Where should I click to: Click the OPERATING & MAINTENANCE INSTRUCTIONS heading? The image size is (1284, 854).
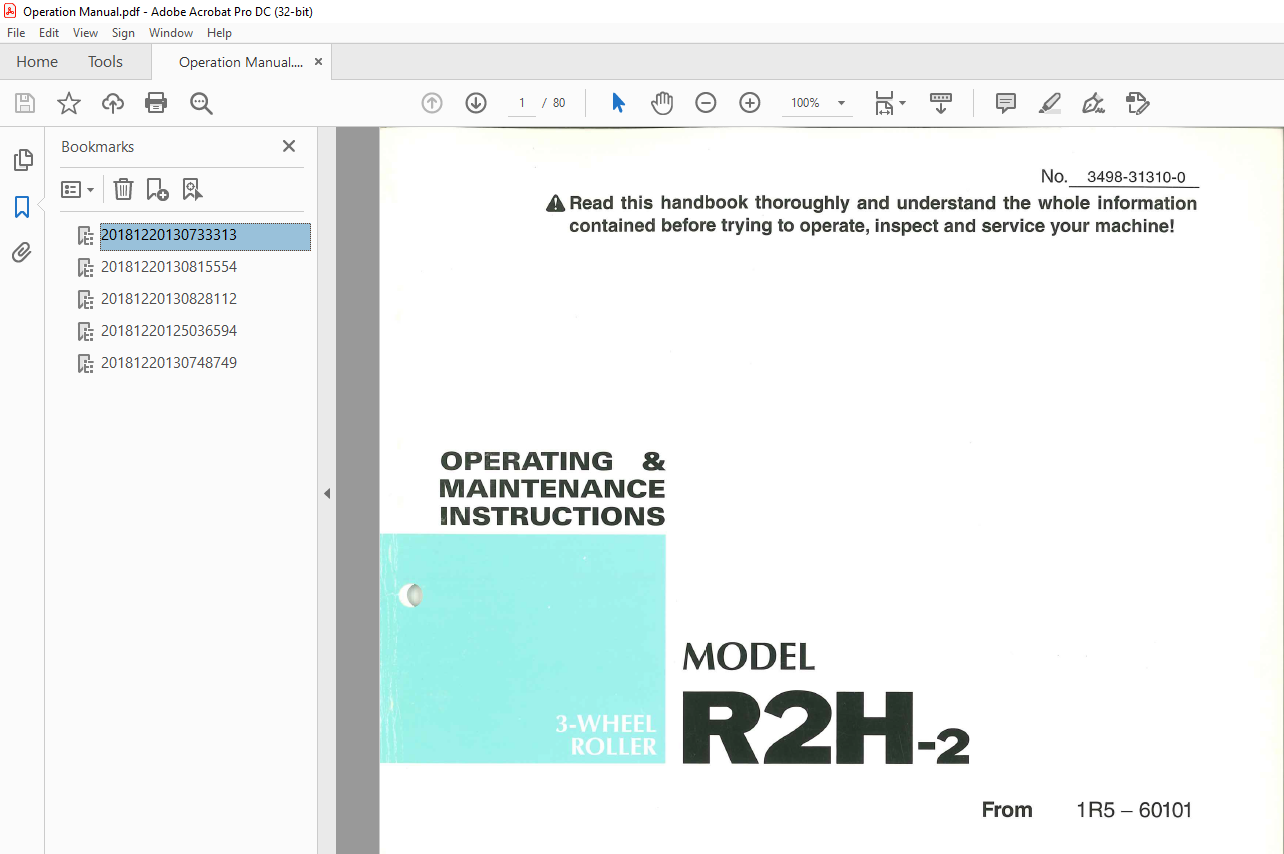click(552, 489)
